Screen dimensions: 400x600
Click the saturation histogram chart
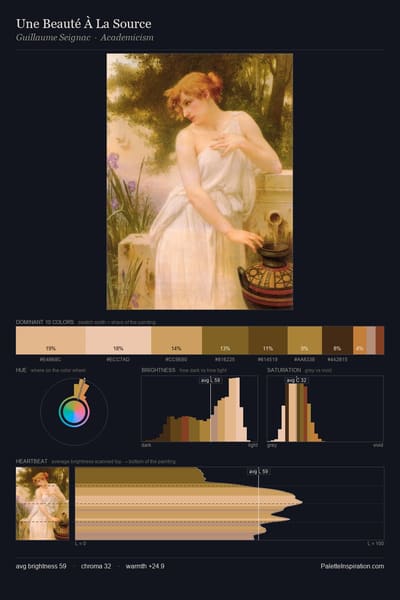tap(325, 409)
